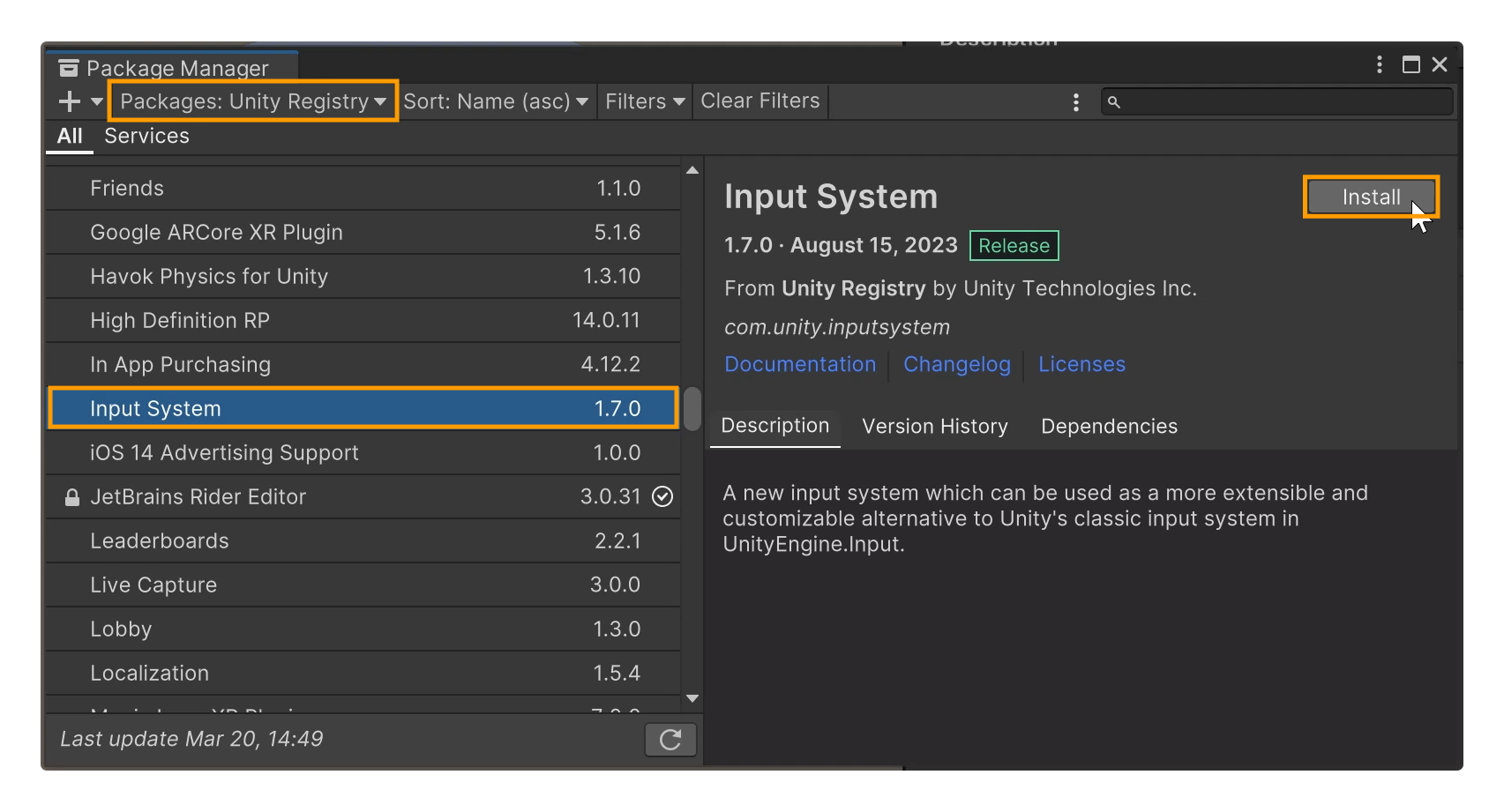Click the refresh package list icon
Viewport: 1504px width, 812px height.
670,740
